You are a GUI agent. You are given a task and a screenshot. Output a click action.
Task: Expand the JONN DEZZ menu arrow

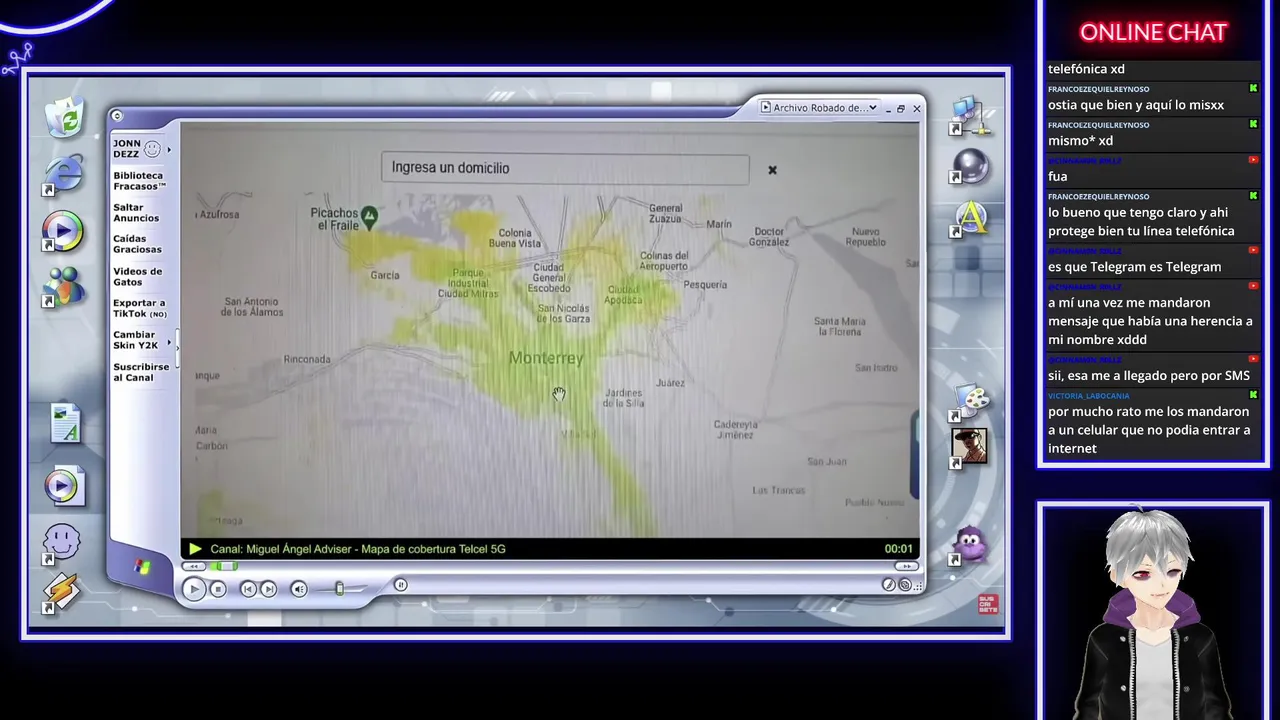(169, 150)
